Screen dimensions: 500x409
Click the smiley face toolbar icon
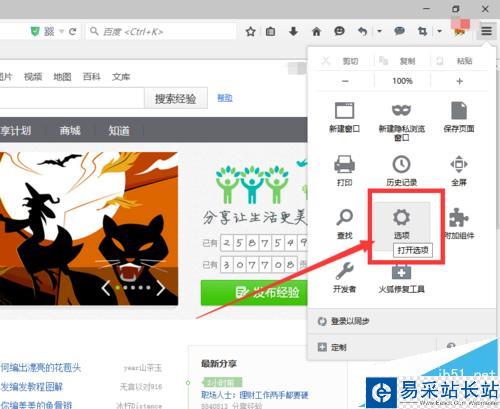[x=339, y=31]
